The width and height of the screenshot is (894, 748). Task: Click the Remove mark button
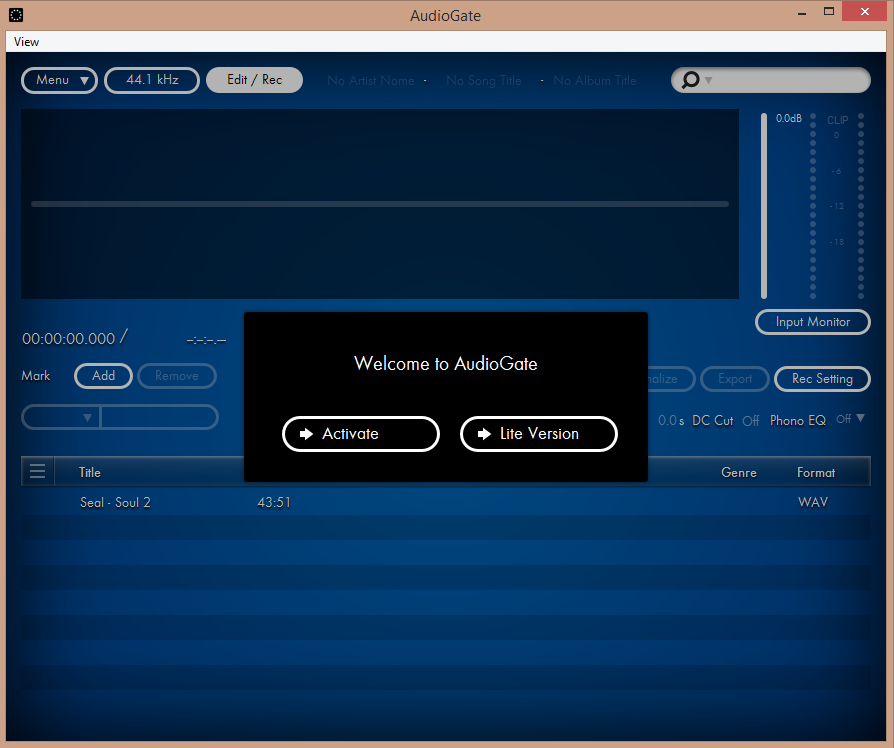[177, 376]
